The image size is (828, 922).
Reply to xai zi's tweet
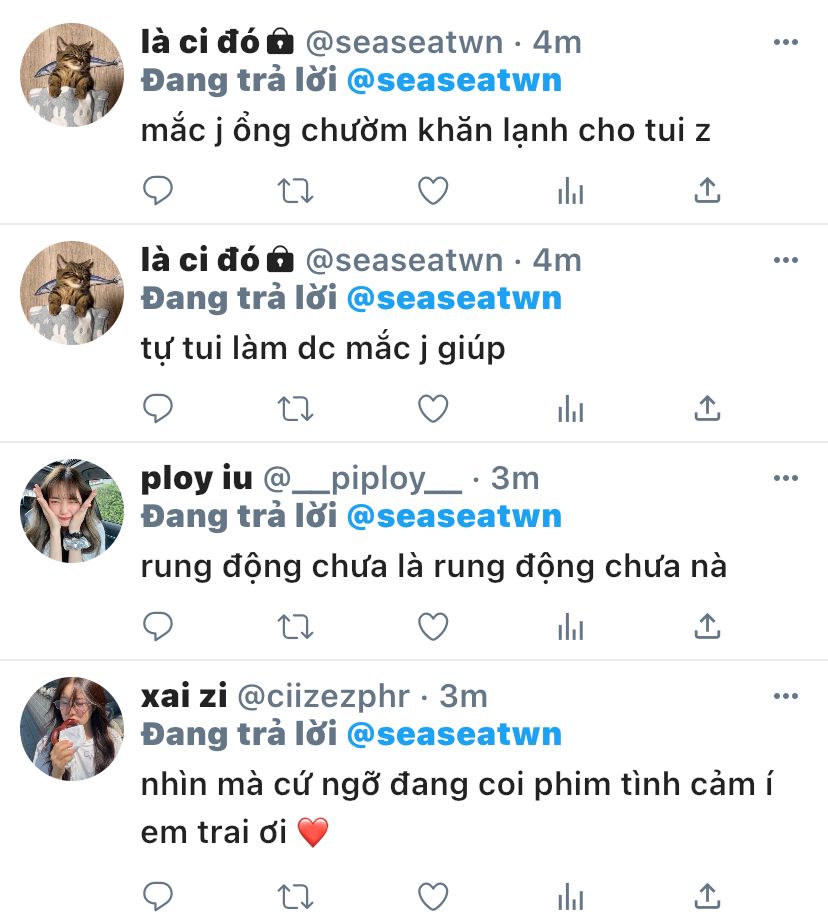click(158, 897)
